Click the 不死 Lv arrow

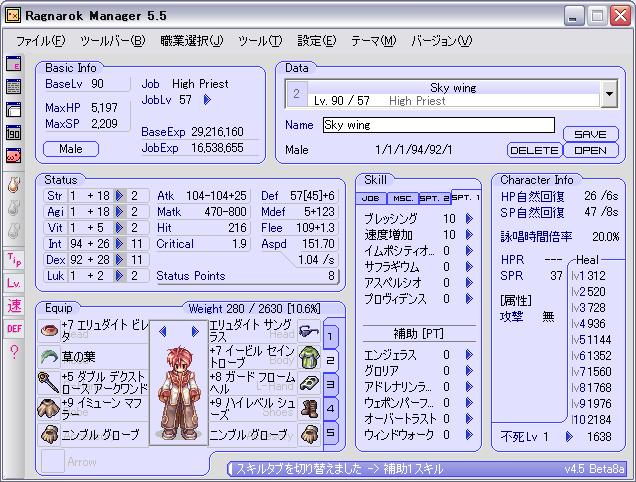(569, 437)
